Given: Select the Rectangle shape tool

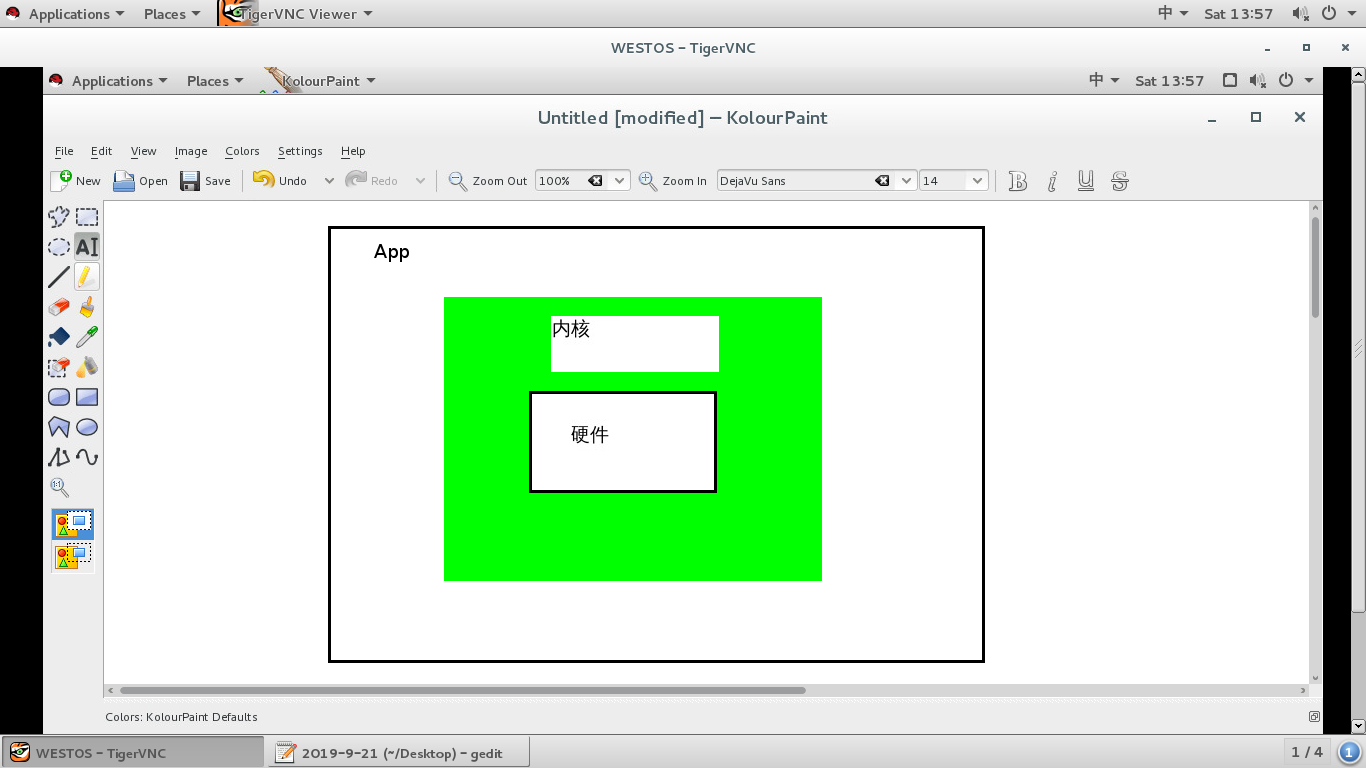Looking at the screenshot, I should coord(87,397).
